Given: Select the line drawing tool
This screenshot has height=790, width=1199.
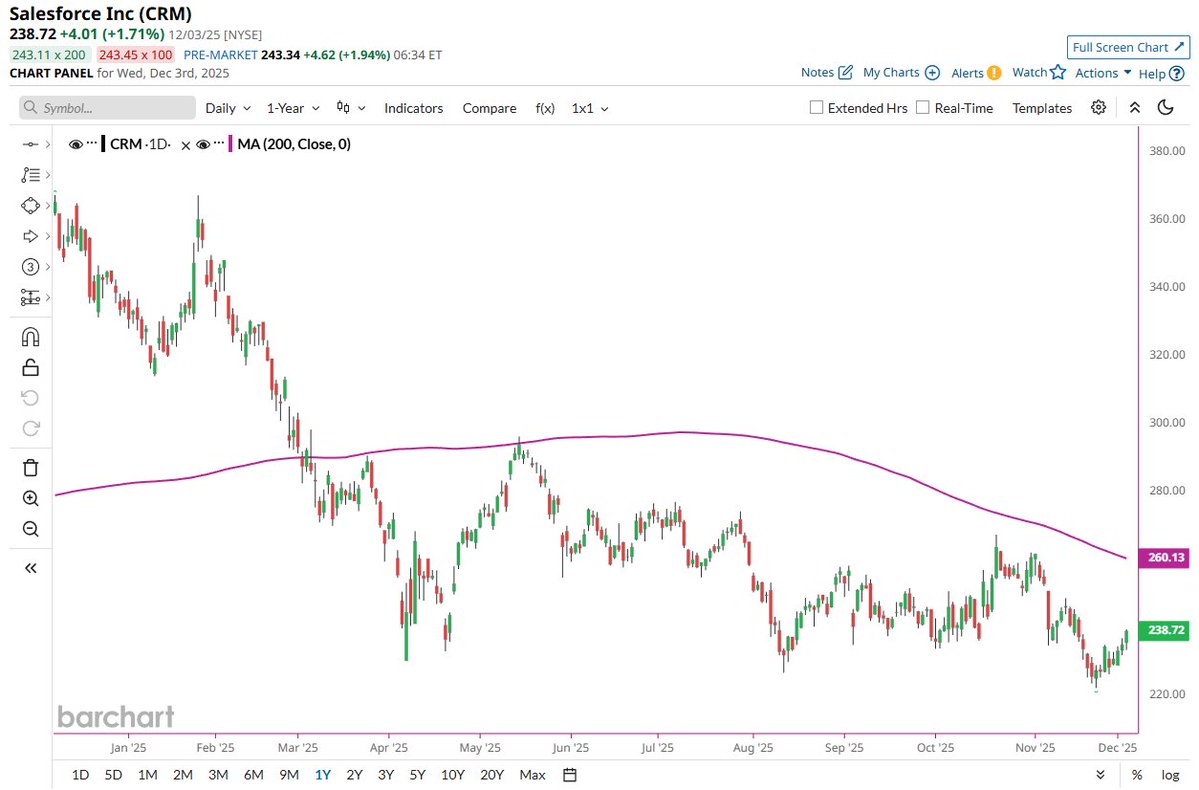Looking at the screenshot, I should [x=30, y=144].
